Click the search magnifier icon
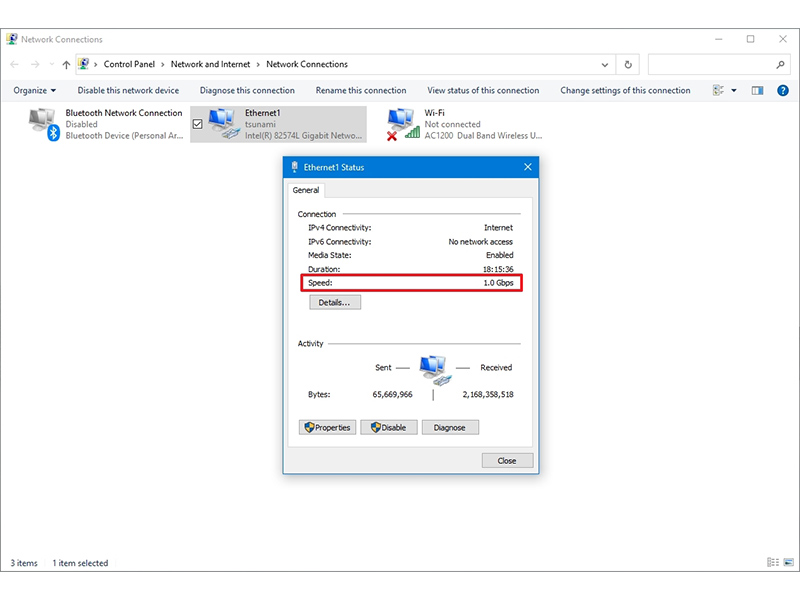 click(780, 64)
